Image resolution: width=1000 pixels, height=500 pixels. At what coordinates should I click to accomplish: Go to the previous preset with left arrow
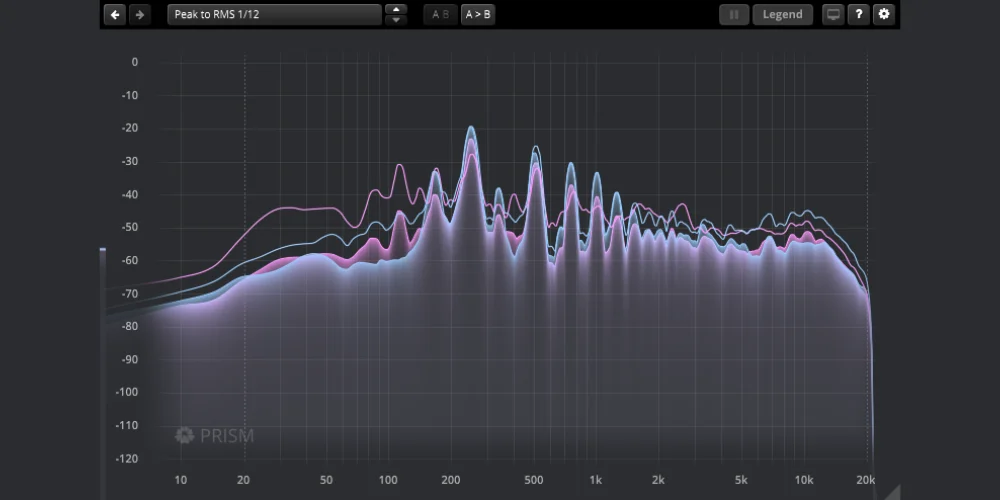pos(115,15)
